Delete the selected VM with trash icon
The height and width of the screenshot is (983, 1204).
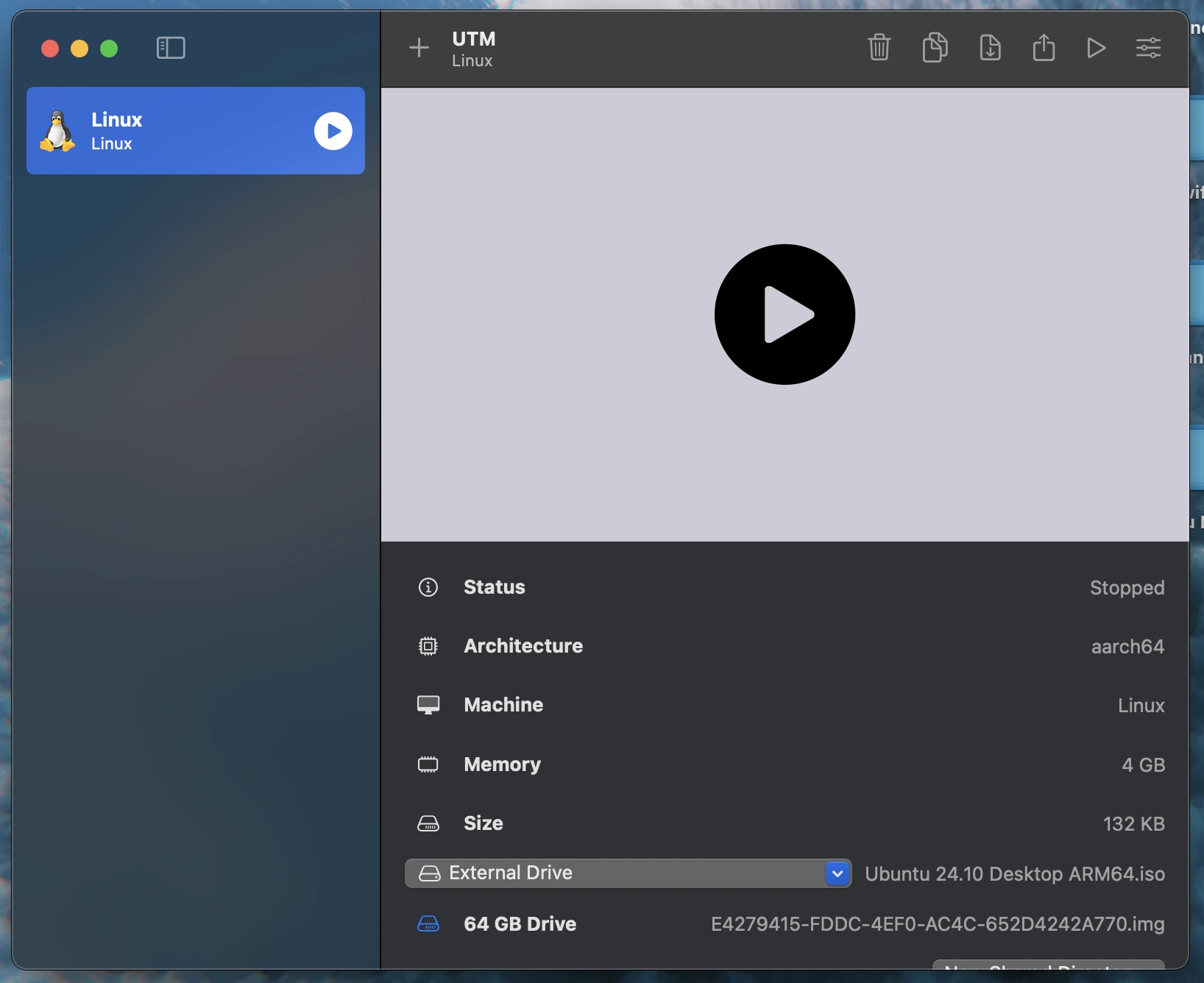point(879,48)
